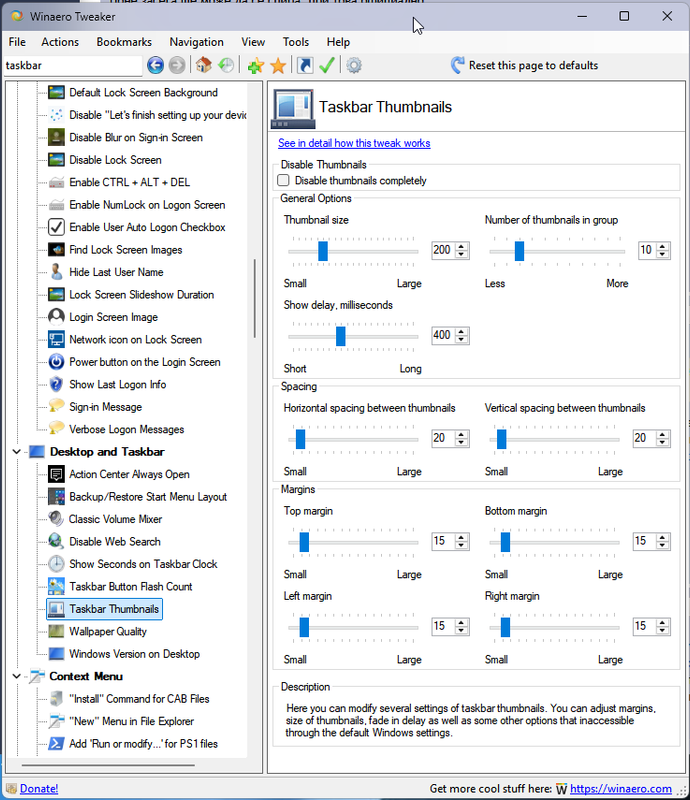Select Lock Screen Slideshow Duration item
Screen dimensions: 690x800
point(141,294)
